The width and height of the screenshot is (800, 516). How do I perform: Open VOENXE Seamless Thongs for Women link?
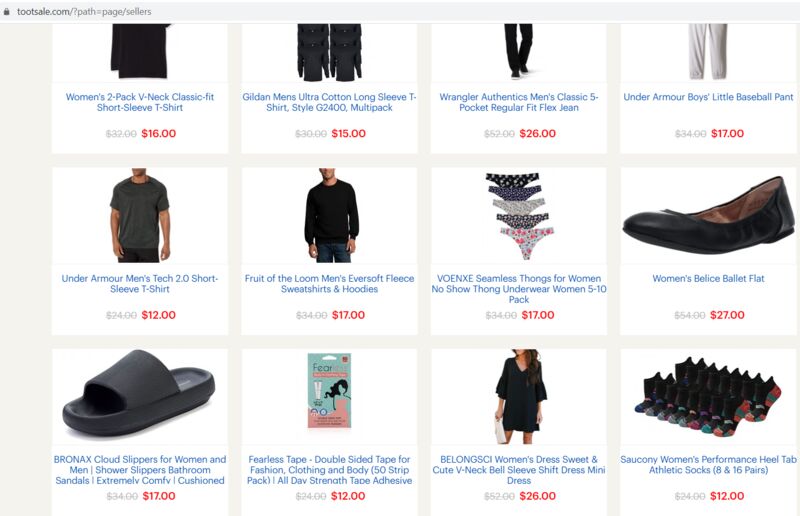click(519, 289)
